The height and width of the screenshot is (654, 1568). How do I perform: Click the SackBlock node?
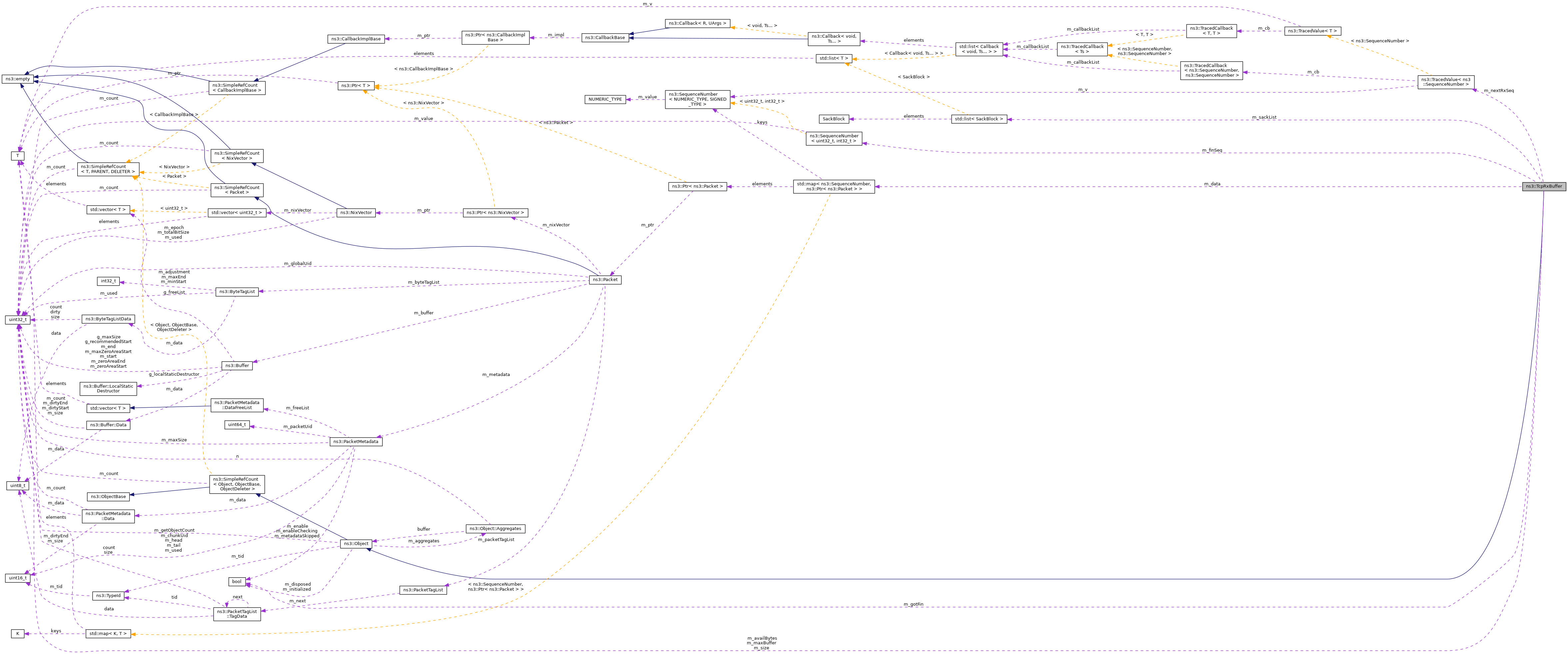pyautogui.click(x=834, y=119)
